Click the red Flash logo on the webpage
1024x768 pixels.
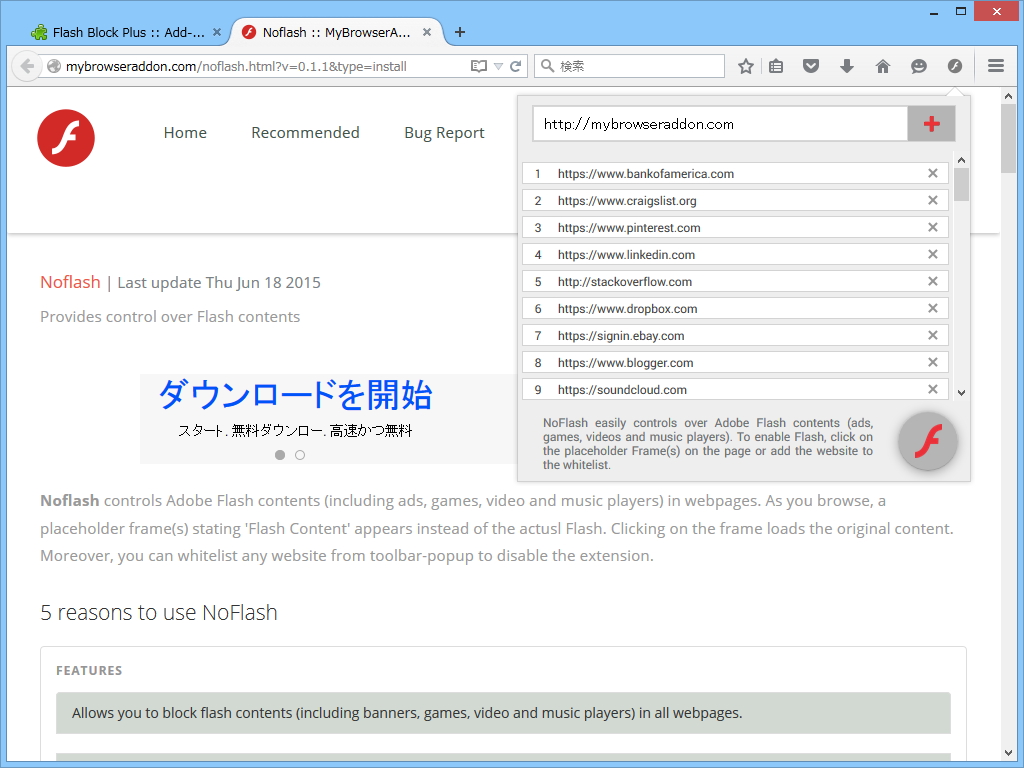click(x=65, y=138)
